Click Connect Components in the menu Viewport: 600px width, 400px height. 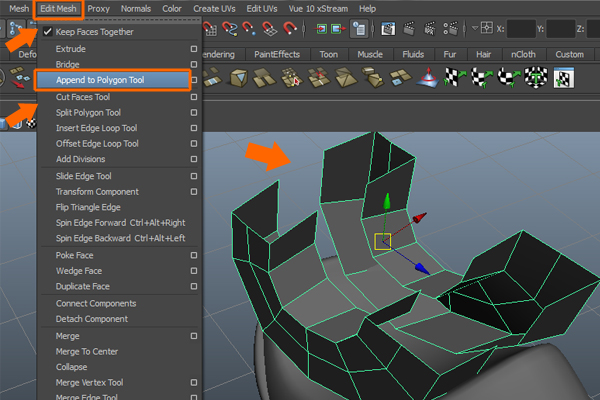click(96, 303)
